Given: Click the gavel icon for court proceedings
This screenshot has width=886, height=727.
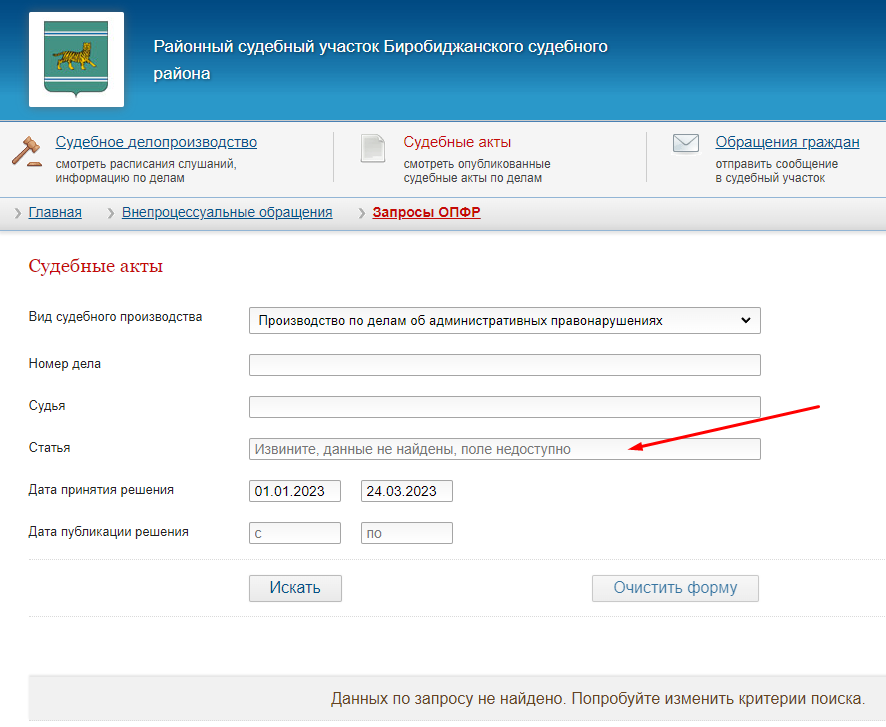Looking at the screenshot, I should point(27,150).
